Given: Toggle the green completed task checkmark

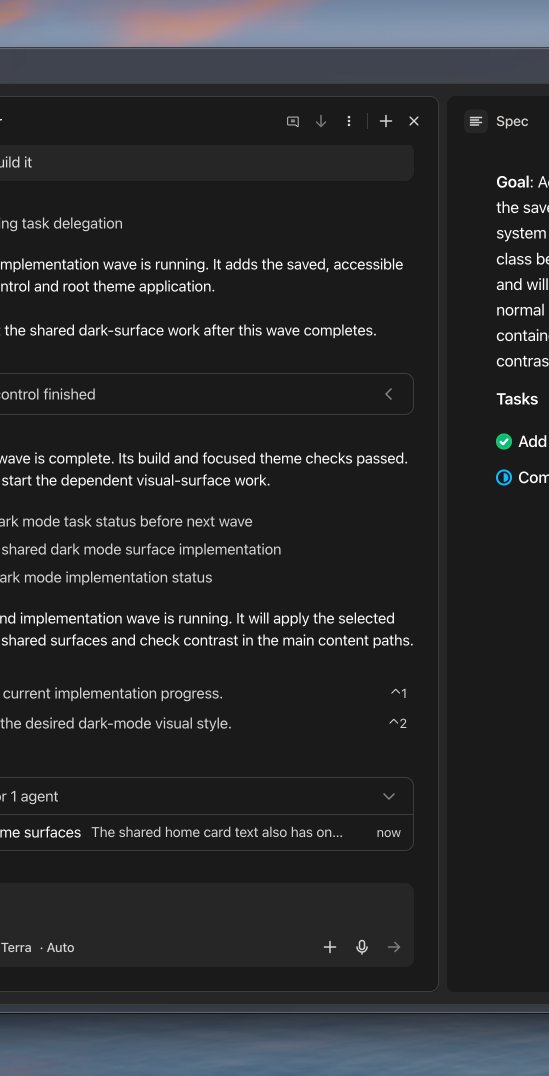Looking at the screenshot, I should click(x=504, y=442).
